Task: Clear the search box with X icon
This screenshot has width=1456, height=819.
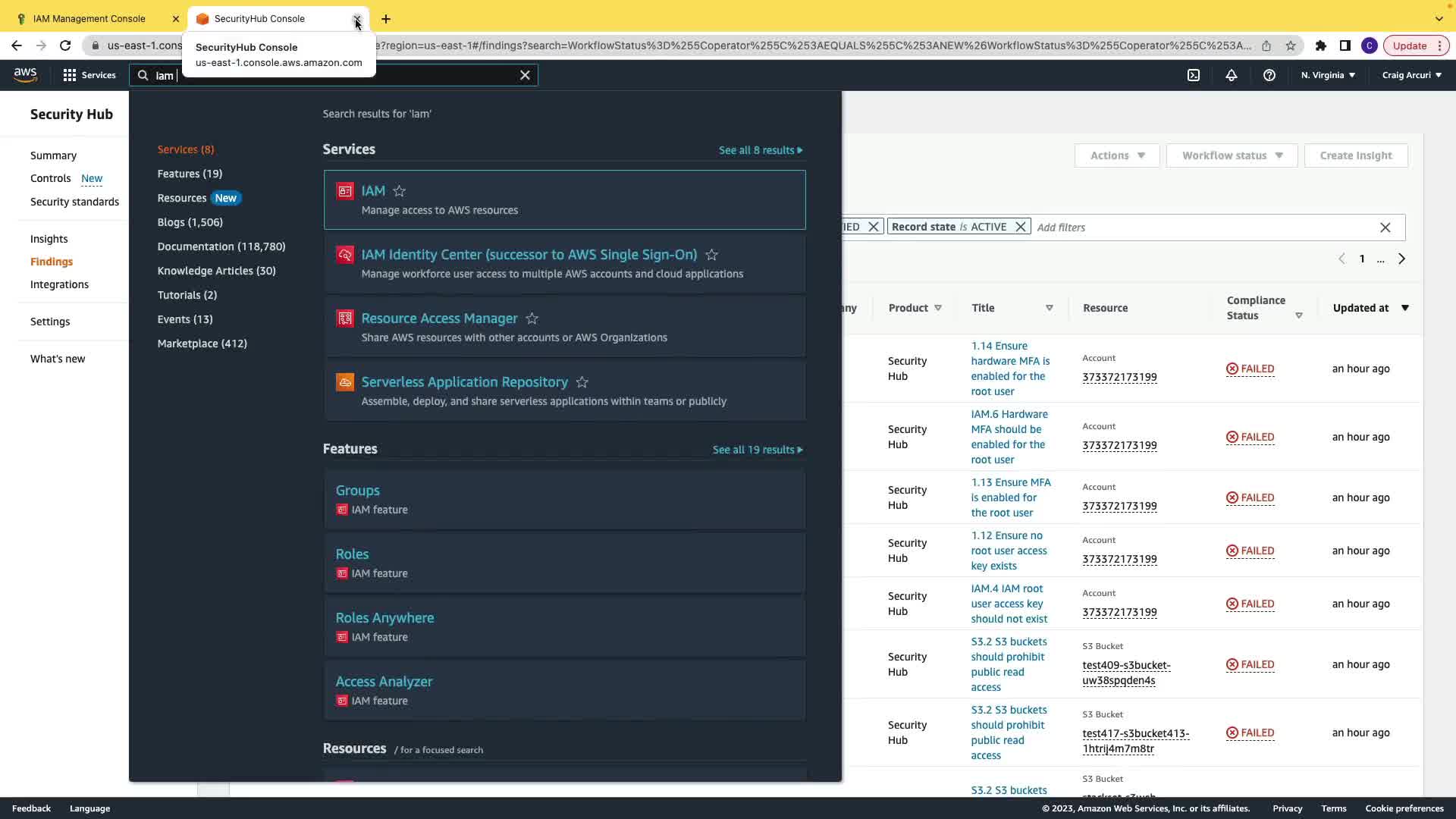Action: [x=525, y=75]
